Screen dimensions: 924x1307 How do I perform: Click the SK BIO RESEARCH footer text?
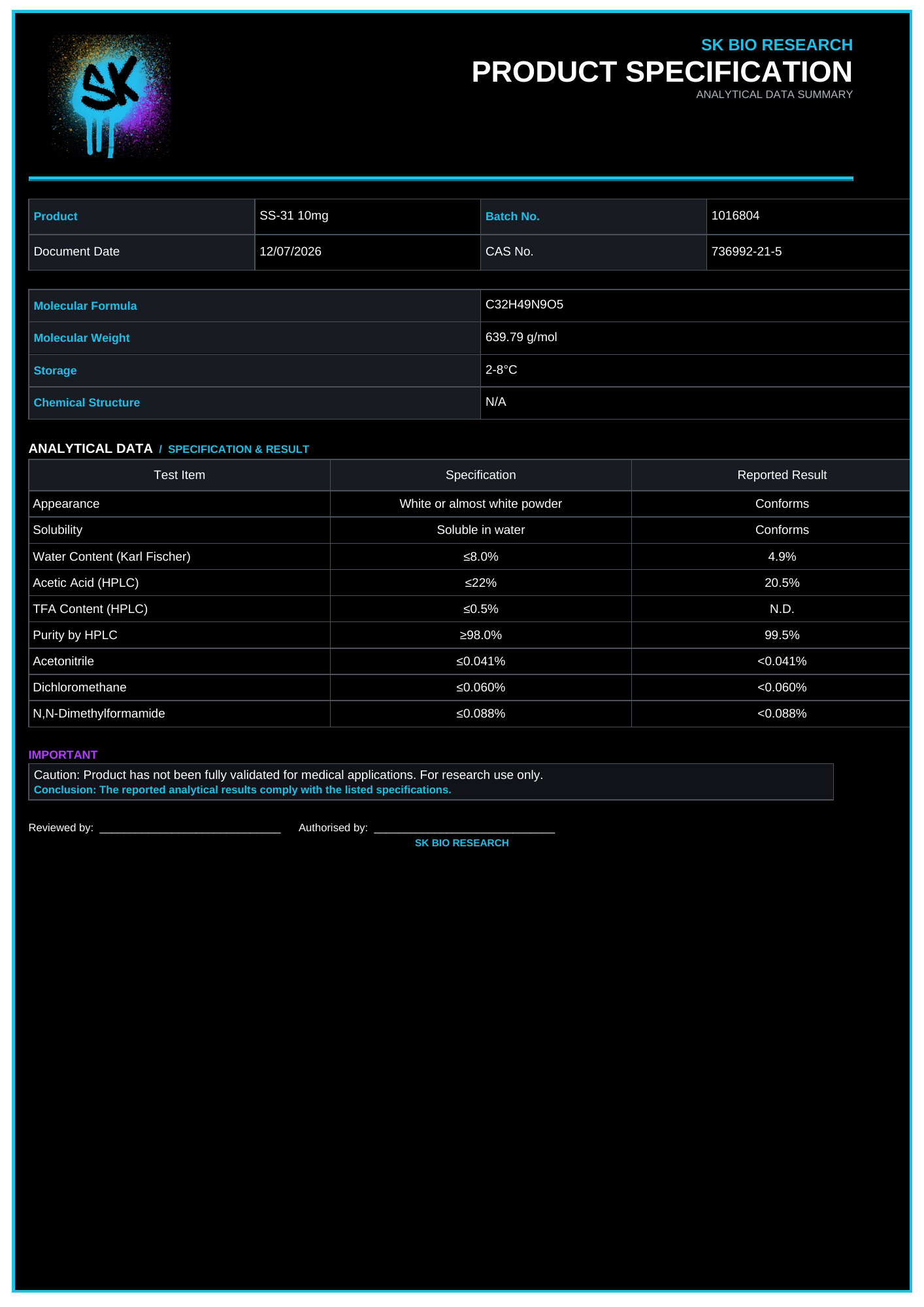click(462, 843)
